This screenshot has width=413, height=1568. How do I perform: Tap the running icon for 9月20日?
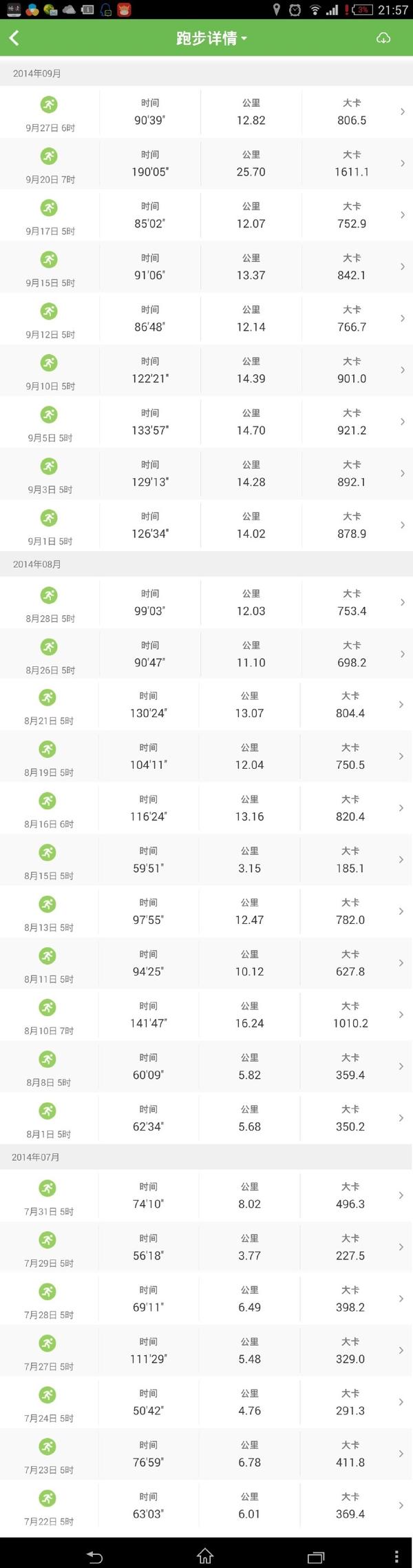tap(49, 156)
